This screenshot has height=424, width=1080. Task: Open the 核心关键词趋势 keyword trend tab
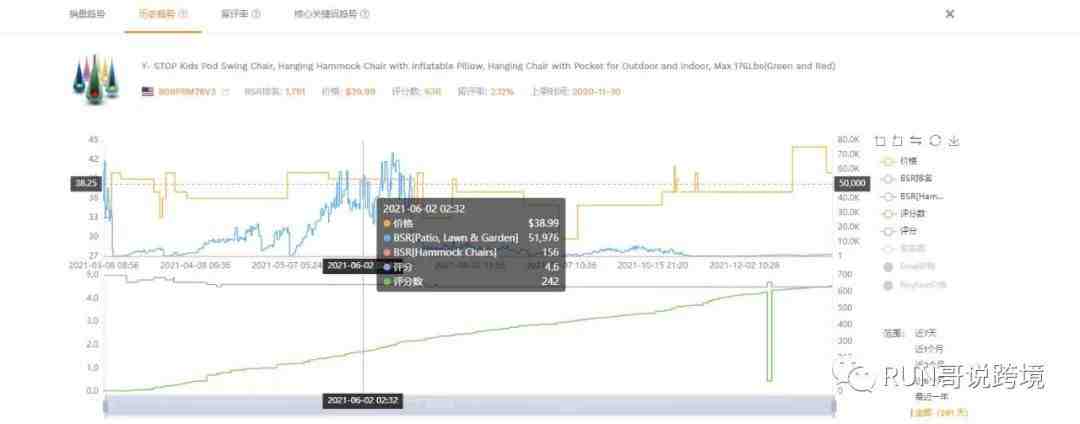pyautogui.click(x=326, y=14)
